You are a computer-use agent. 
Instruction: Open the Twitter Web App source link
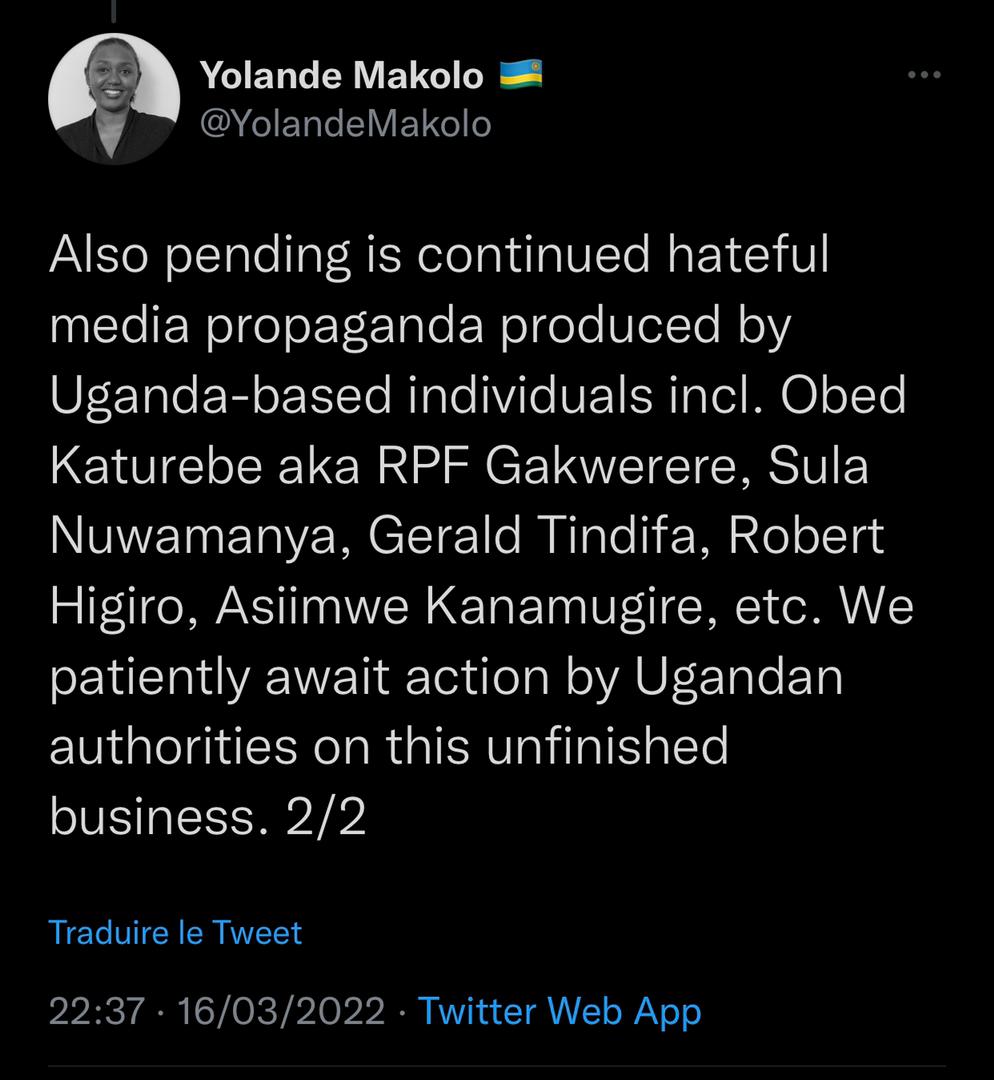pyautogui.click(x=559, y=1011)
